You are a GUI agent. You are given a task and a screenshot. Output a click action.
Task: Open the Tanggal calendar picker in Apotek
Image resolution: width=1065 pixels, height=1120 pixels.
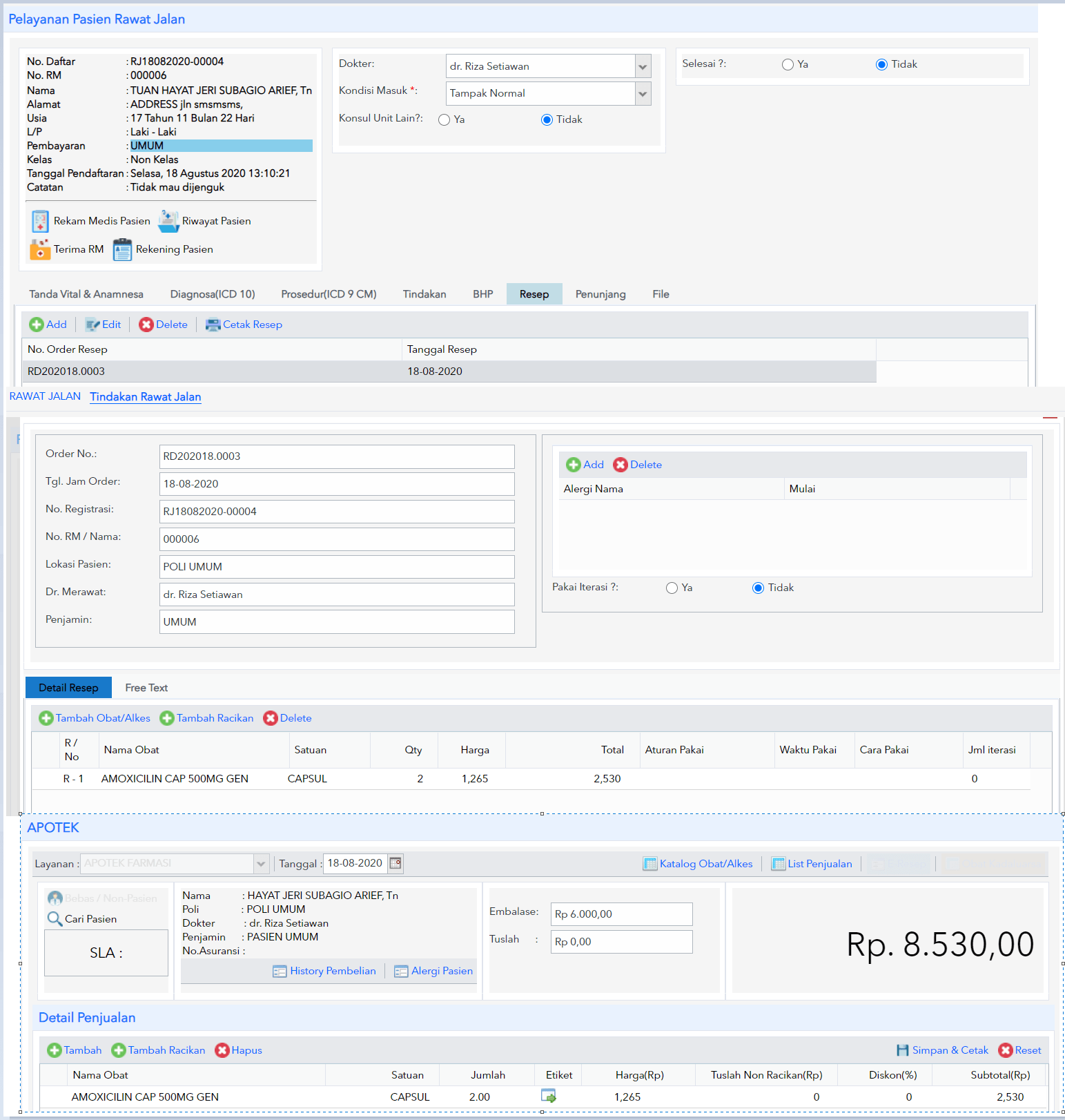(395, 863)
